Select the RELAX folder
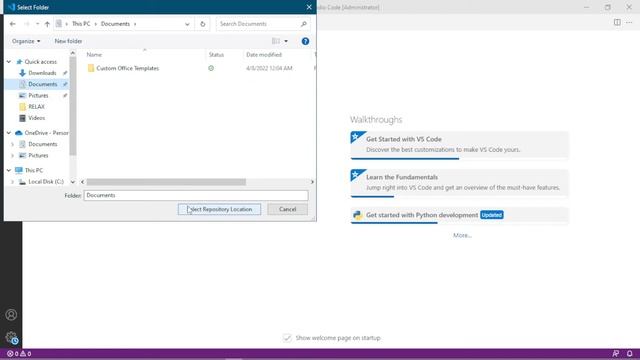Viewport: 640px width, 360px height. (x=36, y=107)
